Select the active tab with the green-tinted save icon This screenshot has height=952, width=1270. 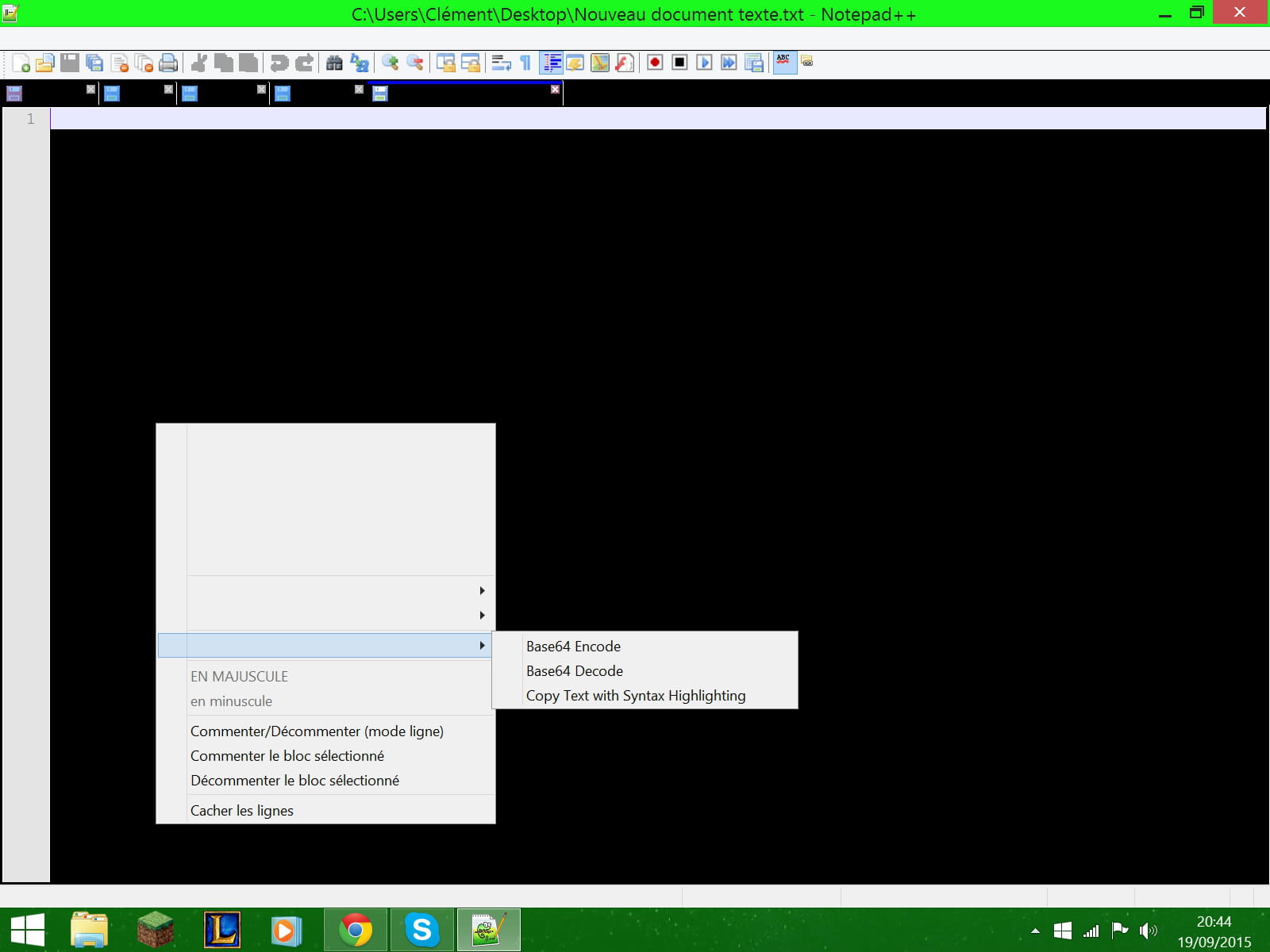pyautogui.click(x=465, y=94)
